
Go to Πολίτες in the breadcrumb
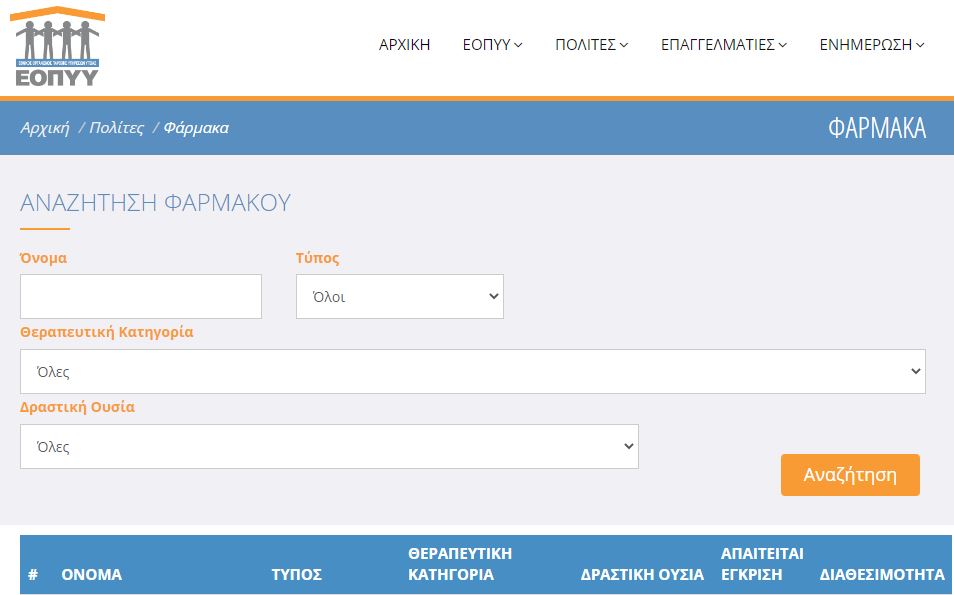pos(116,128)
